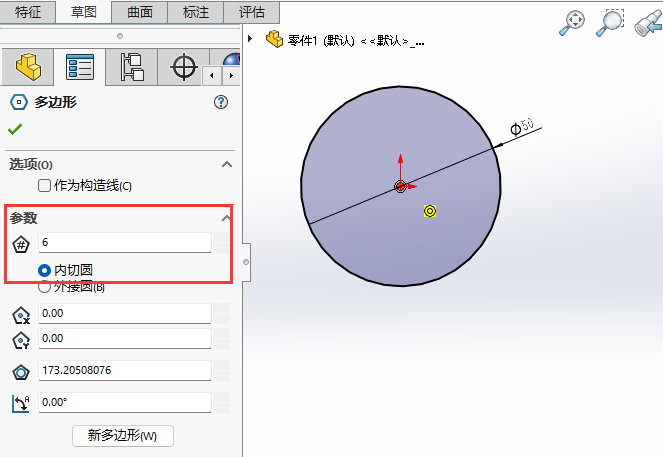Click the 零件1 part icon

pos(274,39)
